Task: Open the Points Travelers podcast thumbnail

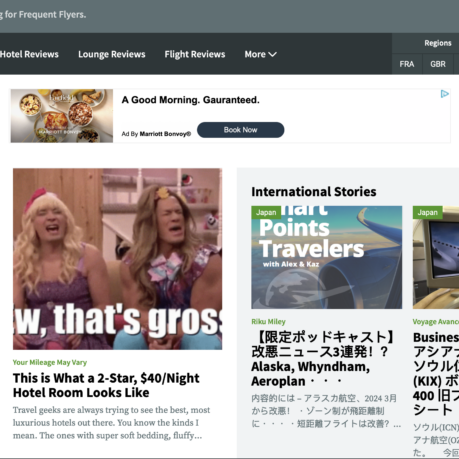Action: 327,257
